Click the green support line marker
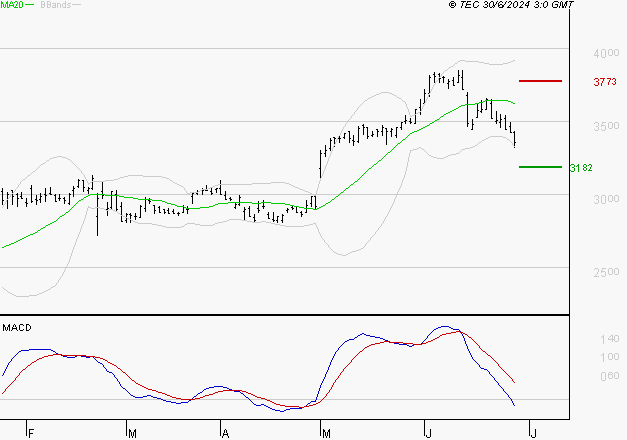Screen dimensions: 627x440 point(540,167)
